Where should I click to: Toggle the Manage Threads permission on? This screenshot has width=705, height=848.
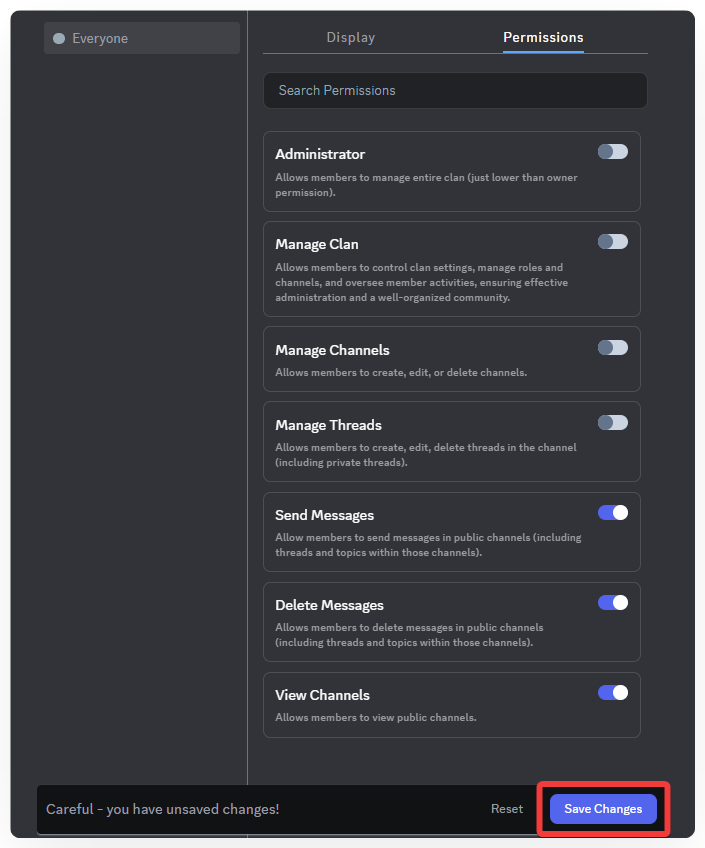[613, 423]
